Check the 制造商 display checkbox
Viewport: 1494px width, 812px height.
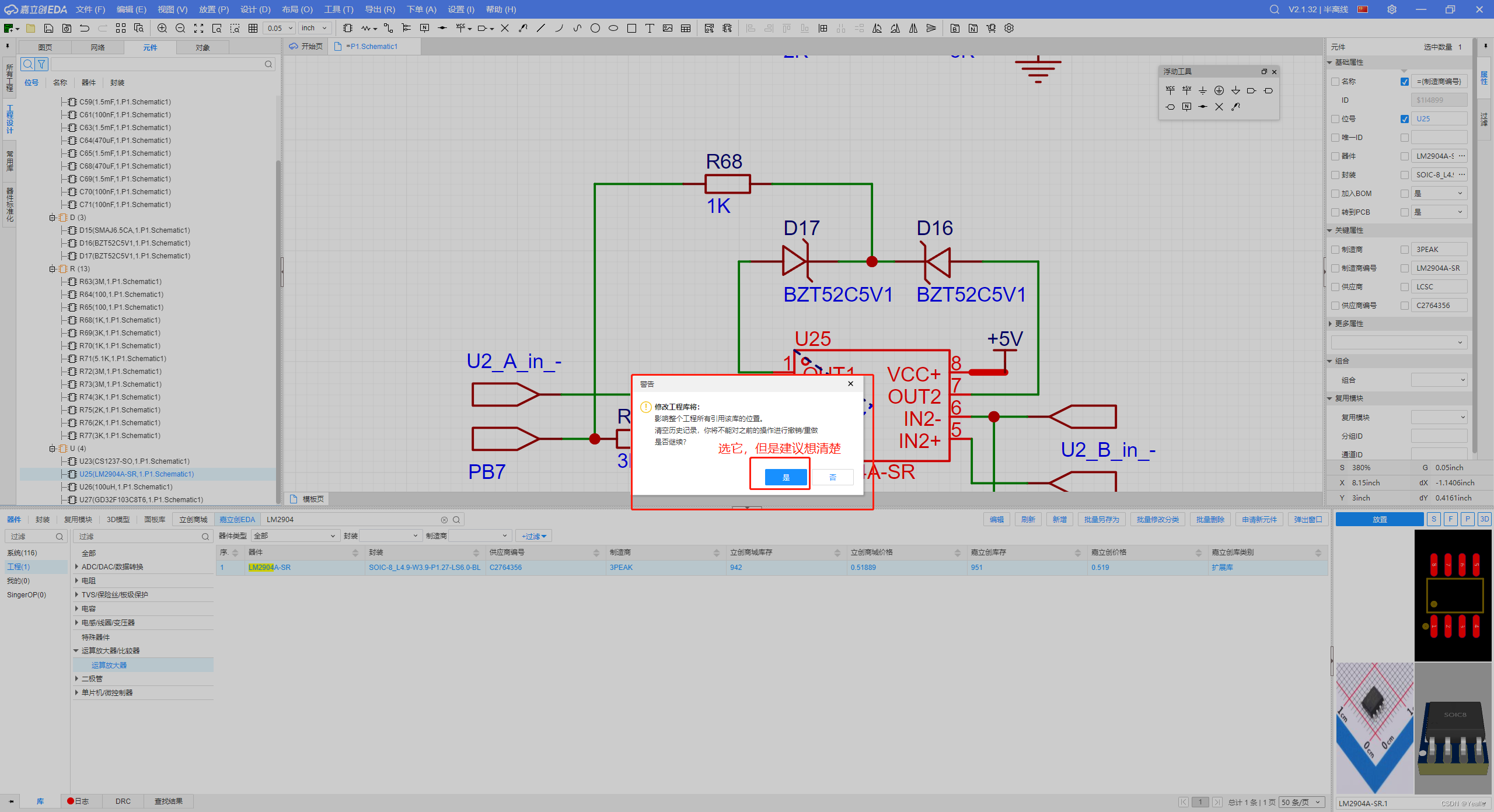coord(1404,250)
